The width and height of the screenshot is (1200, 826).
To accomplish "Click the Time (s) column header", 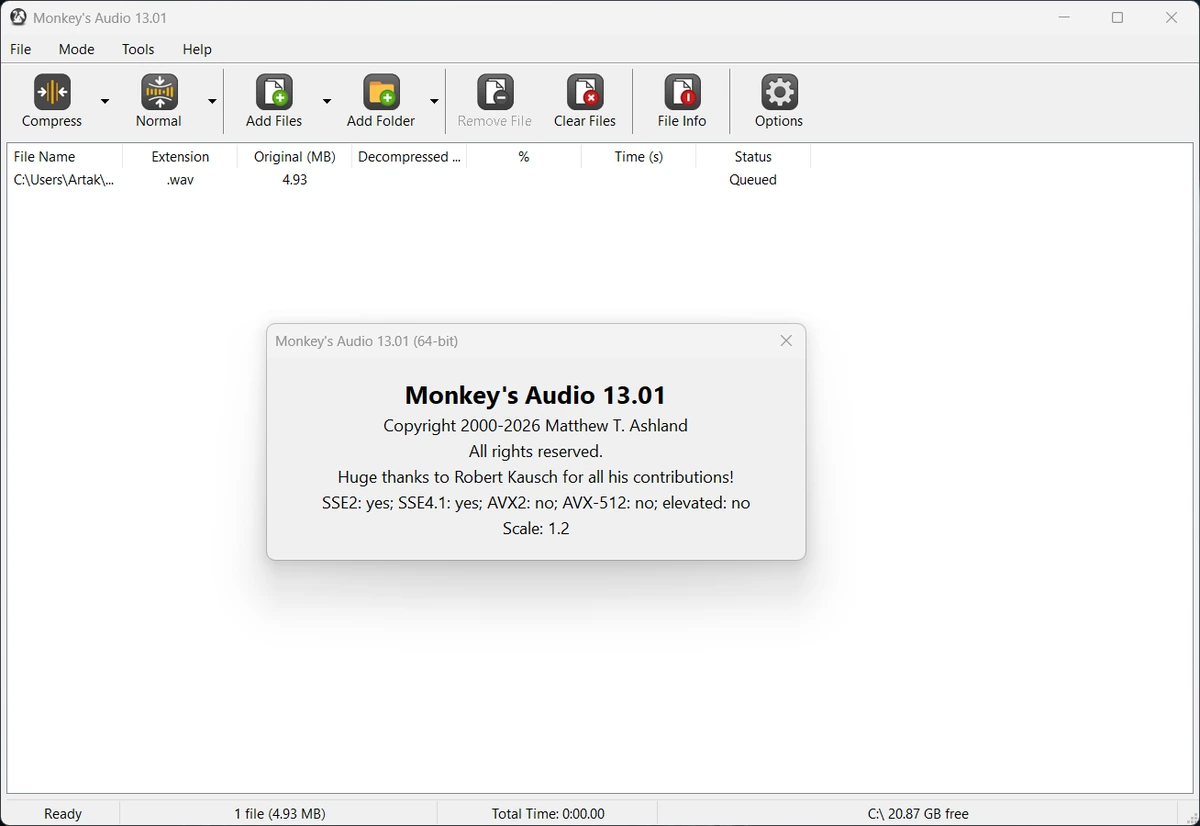I will pos(639,157).
